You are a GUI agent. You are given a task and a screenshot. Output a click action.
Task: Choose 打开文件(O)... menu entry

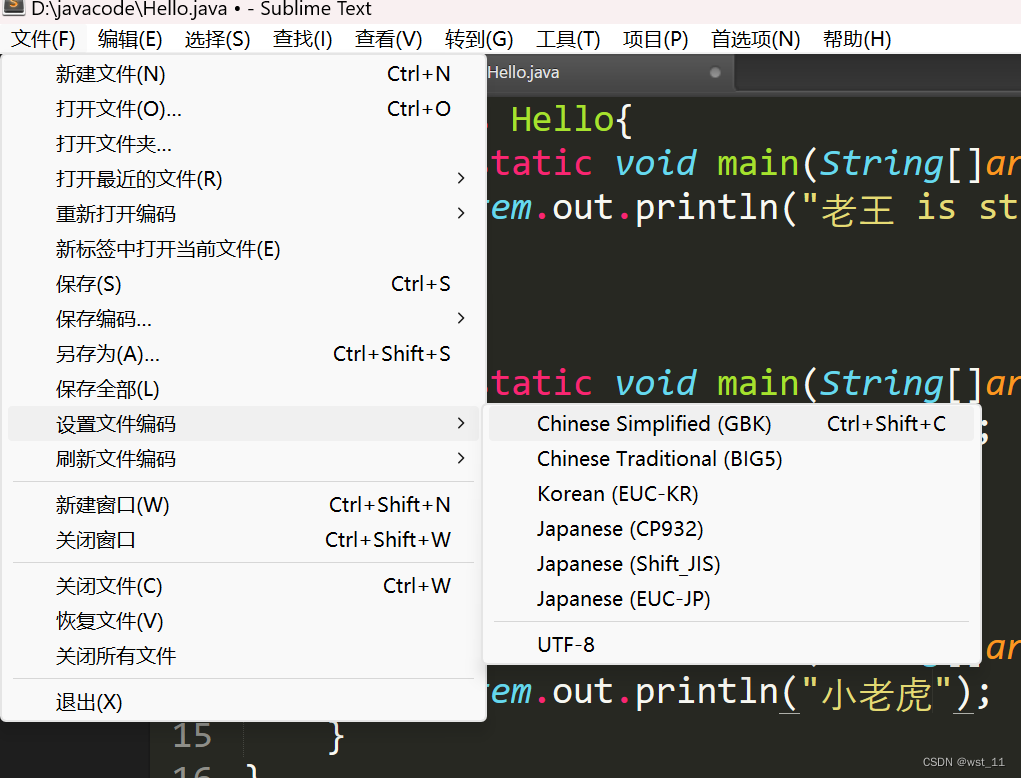244,109
